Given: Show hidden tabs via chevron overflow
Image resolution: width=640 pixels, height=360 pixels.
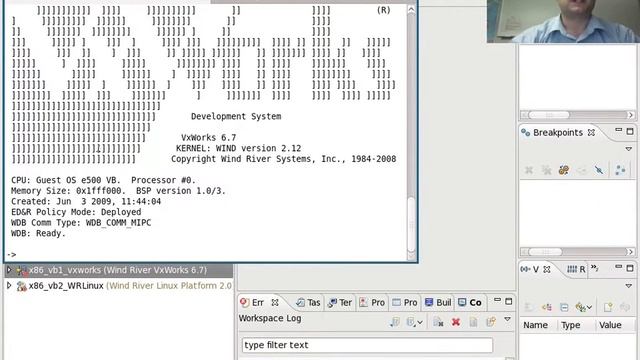Looking at the screenshot, I should [595, 268].
